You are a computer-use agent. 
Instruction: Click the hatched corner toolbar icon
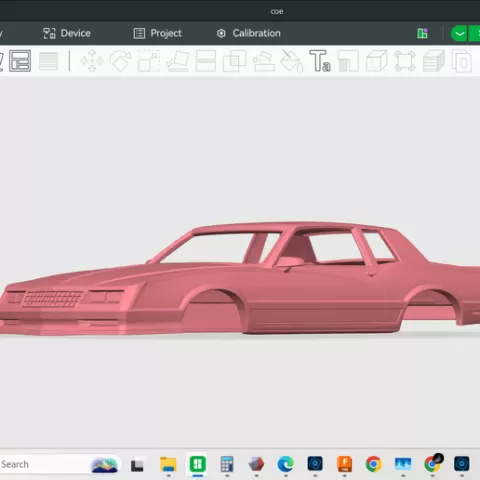348,61
